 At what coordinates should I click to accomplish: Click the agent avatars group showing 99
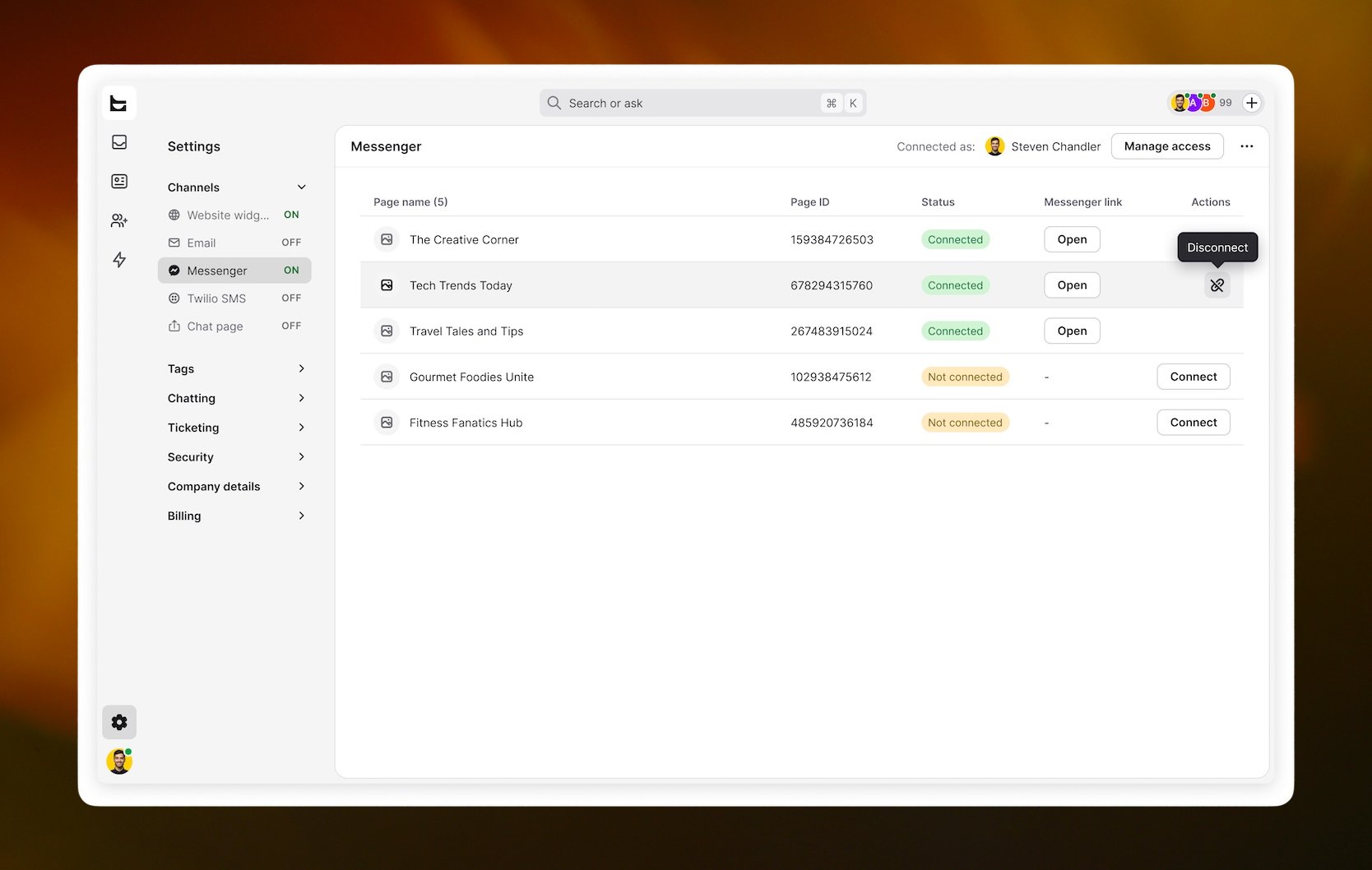(x=1202, y=103)
